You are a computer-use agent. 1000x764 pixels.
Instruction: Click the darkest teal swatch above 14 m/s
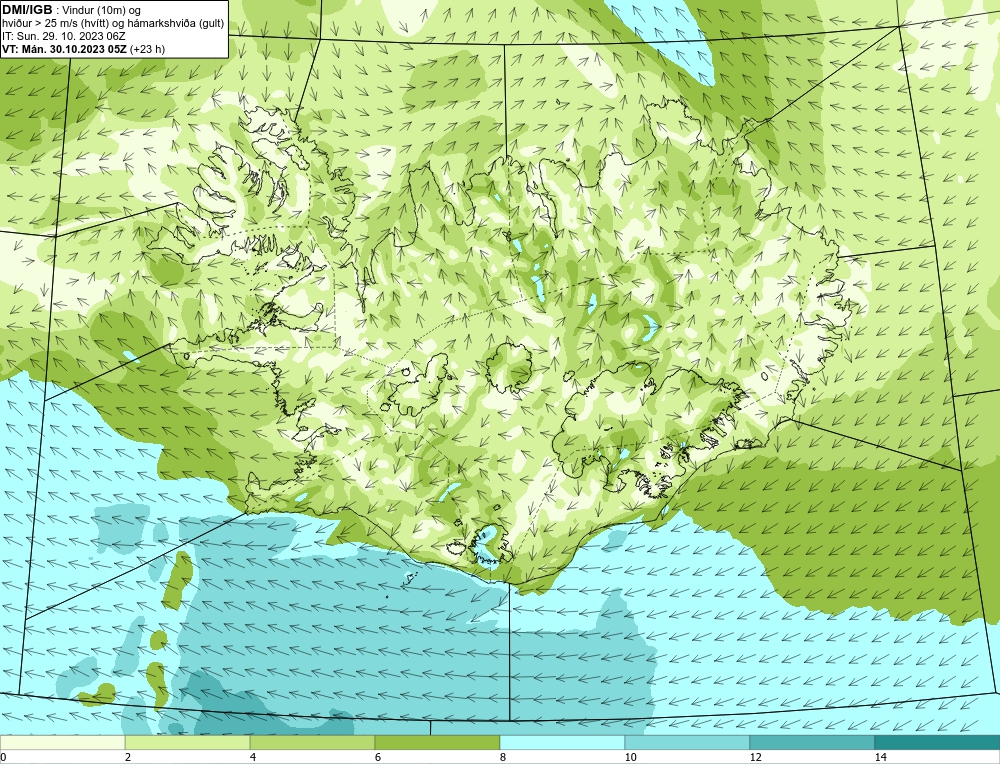coord(938,742)
